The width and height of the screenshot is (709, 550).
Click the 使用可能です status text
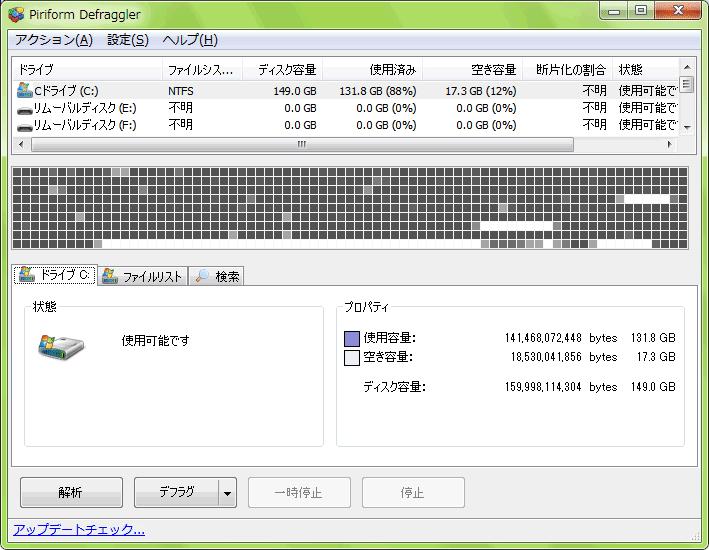coord(155,341)
